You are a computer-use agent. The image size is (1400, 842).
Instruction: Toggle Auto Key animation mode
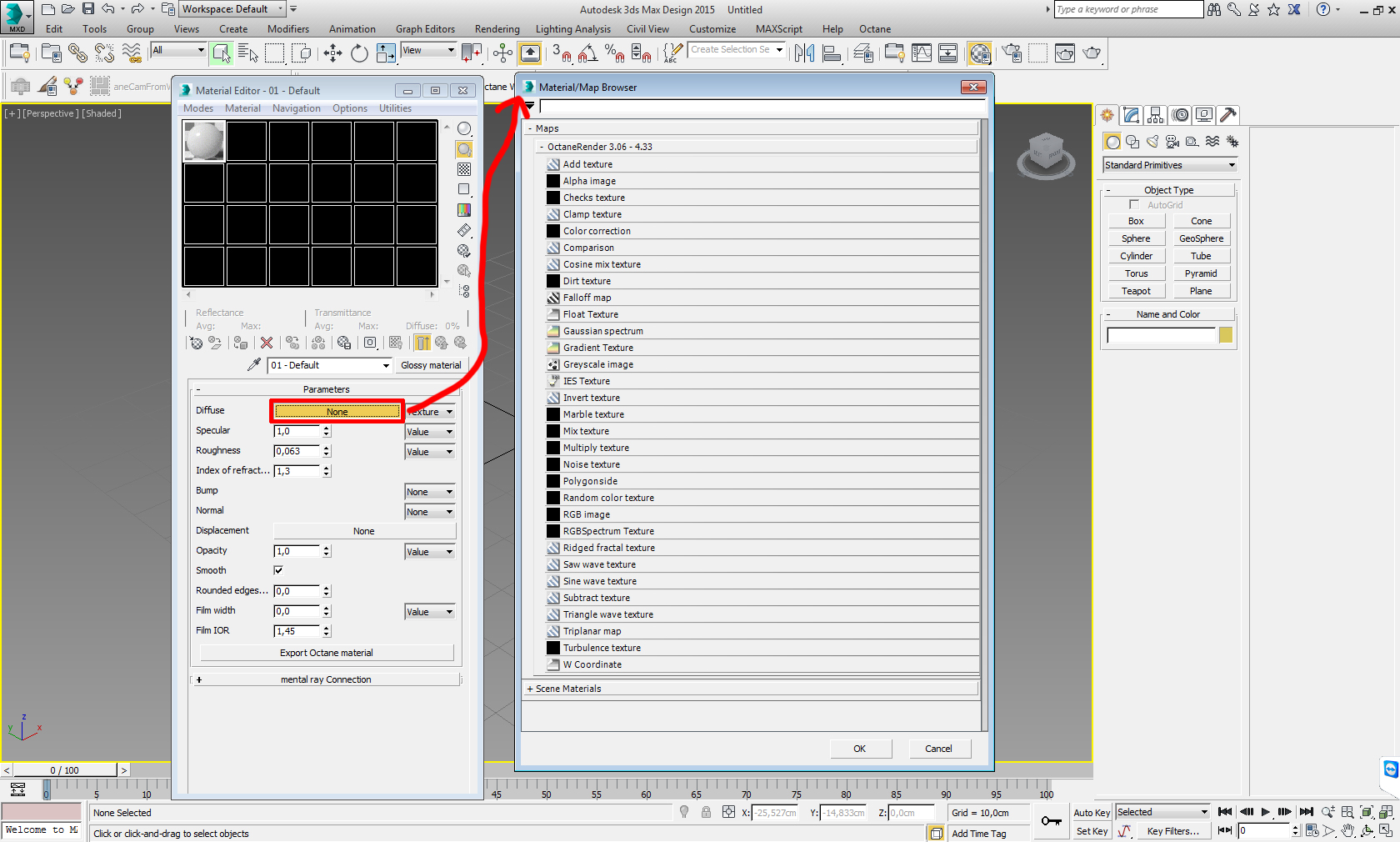tap(1092, 813)
